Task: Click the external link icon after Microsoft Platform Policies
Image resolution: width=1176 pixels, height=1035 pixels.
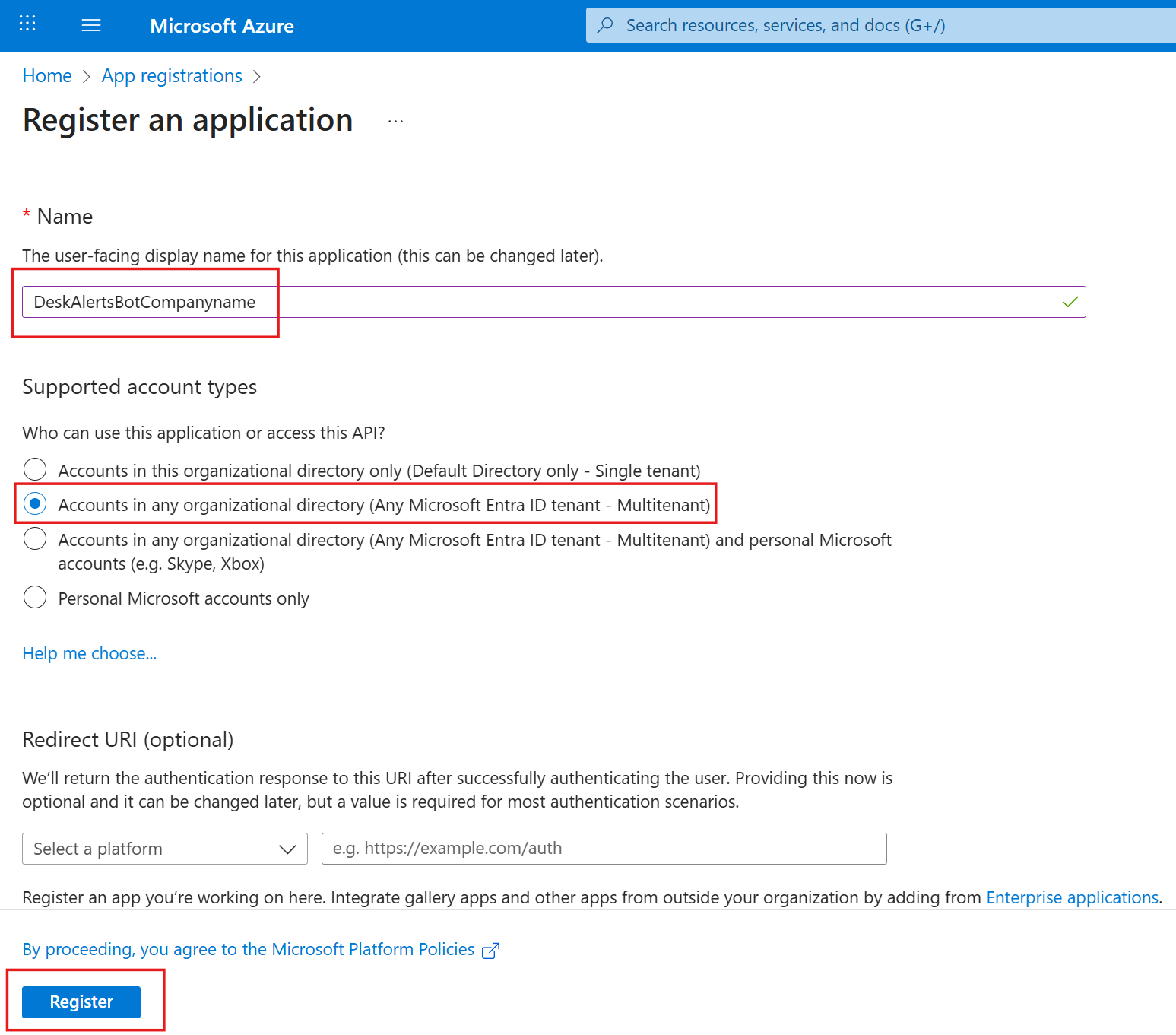Action: (x=491, y=950)
